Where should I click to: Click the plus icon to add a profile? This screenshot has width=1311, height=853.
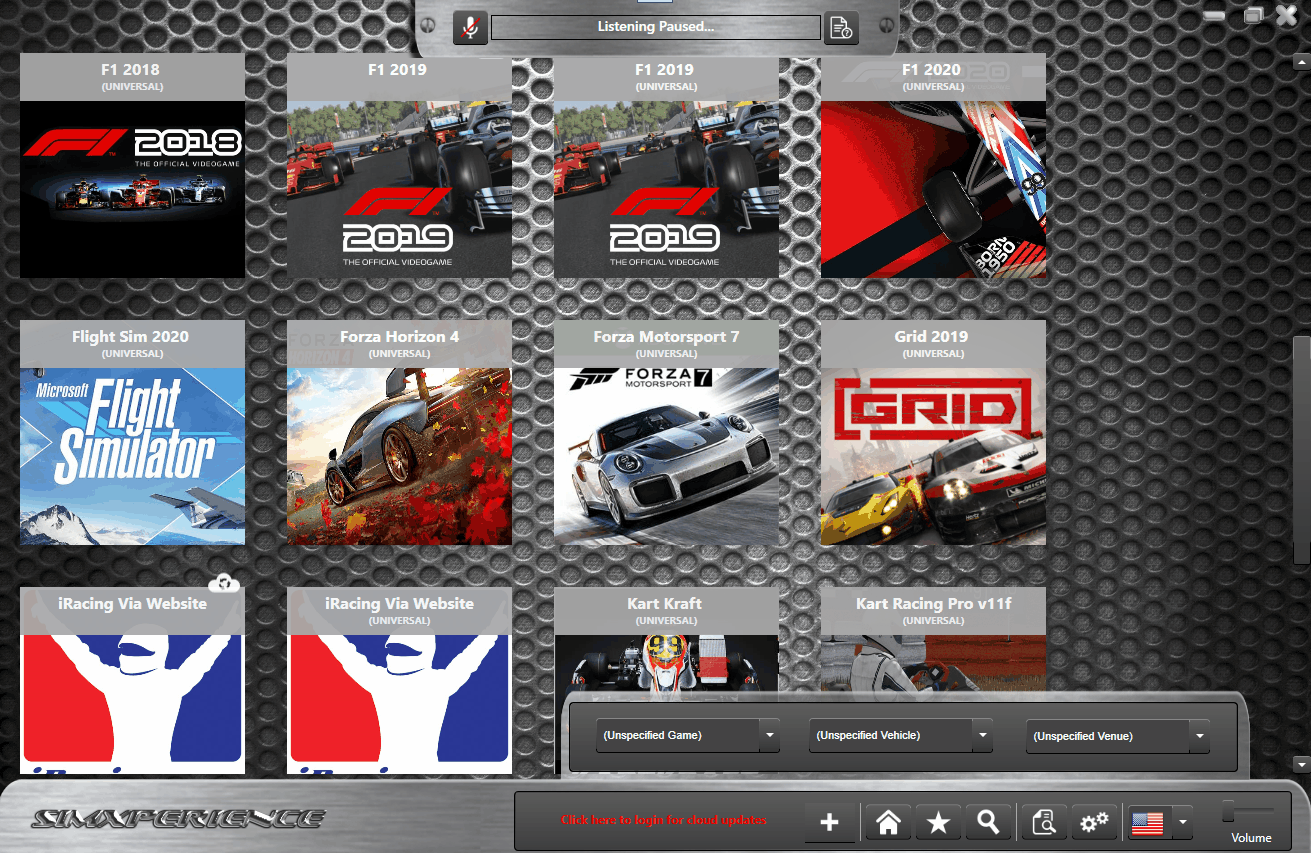tap(829, 821)
